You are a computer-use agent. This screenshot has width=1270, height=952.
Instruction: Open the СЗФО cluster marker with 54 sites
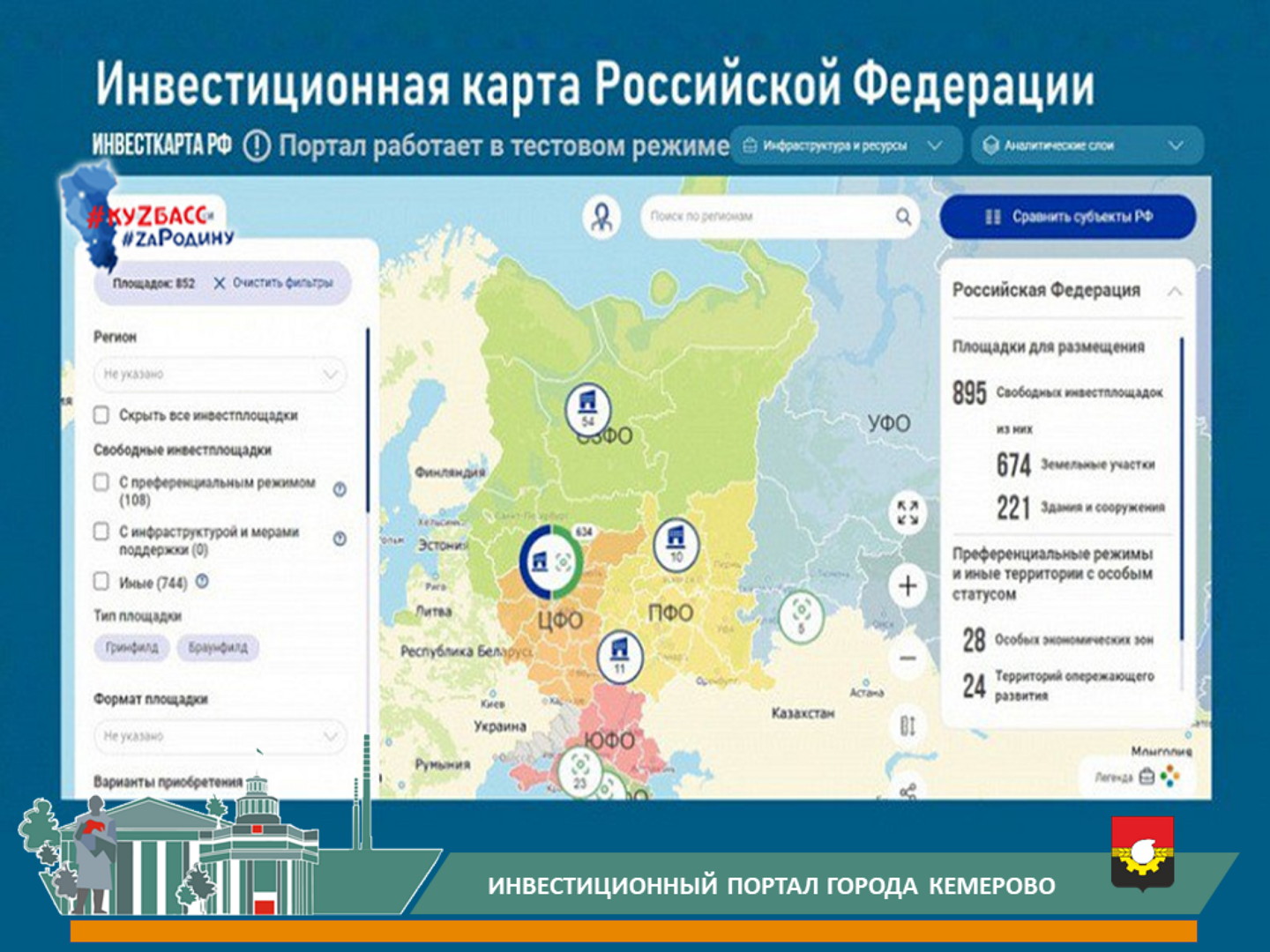click(587, 408)
